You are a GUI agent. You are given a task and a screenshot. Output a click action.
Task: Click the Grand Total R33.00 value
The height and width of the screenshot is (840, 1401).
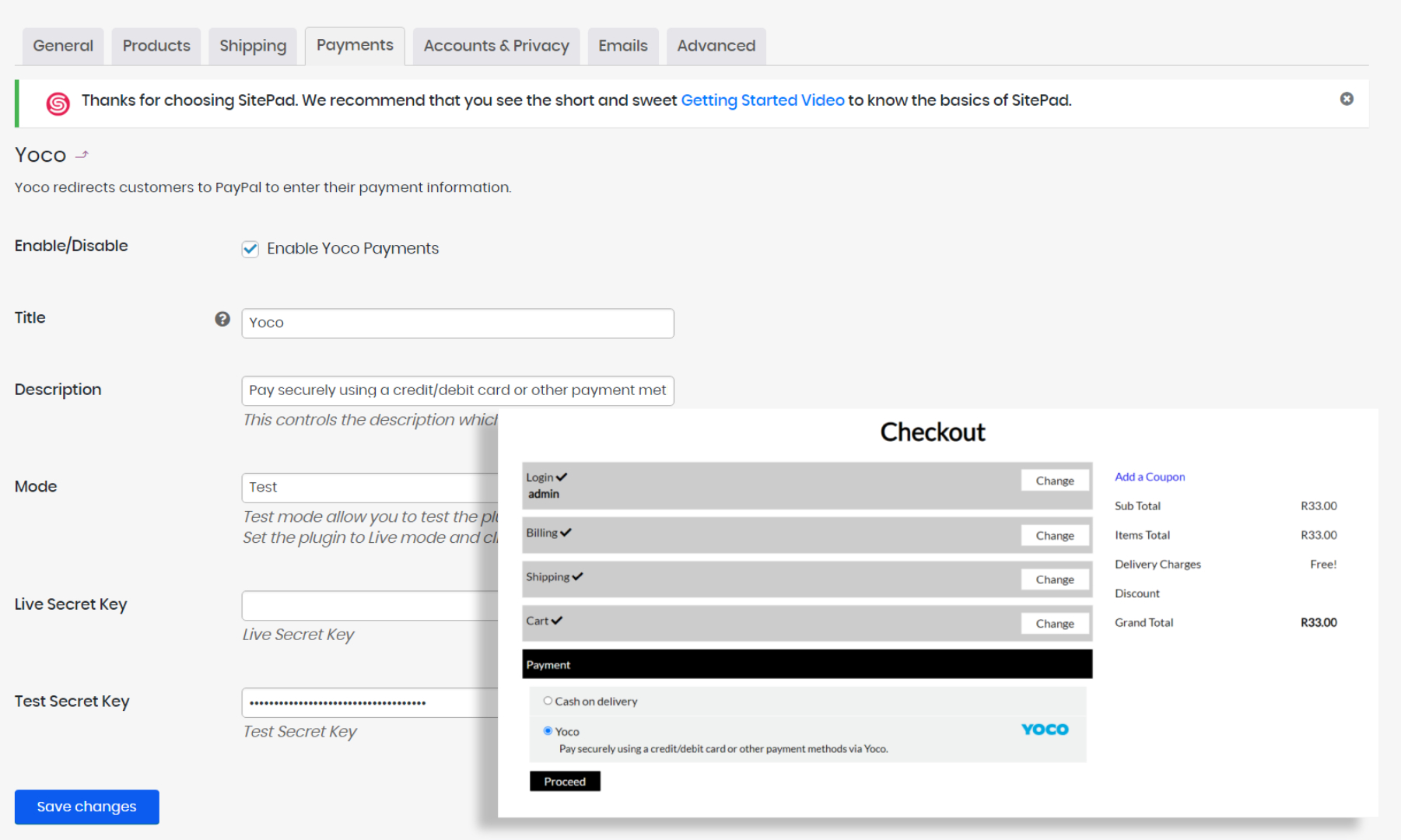[1319, 622]
